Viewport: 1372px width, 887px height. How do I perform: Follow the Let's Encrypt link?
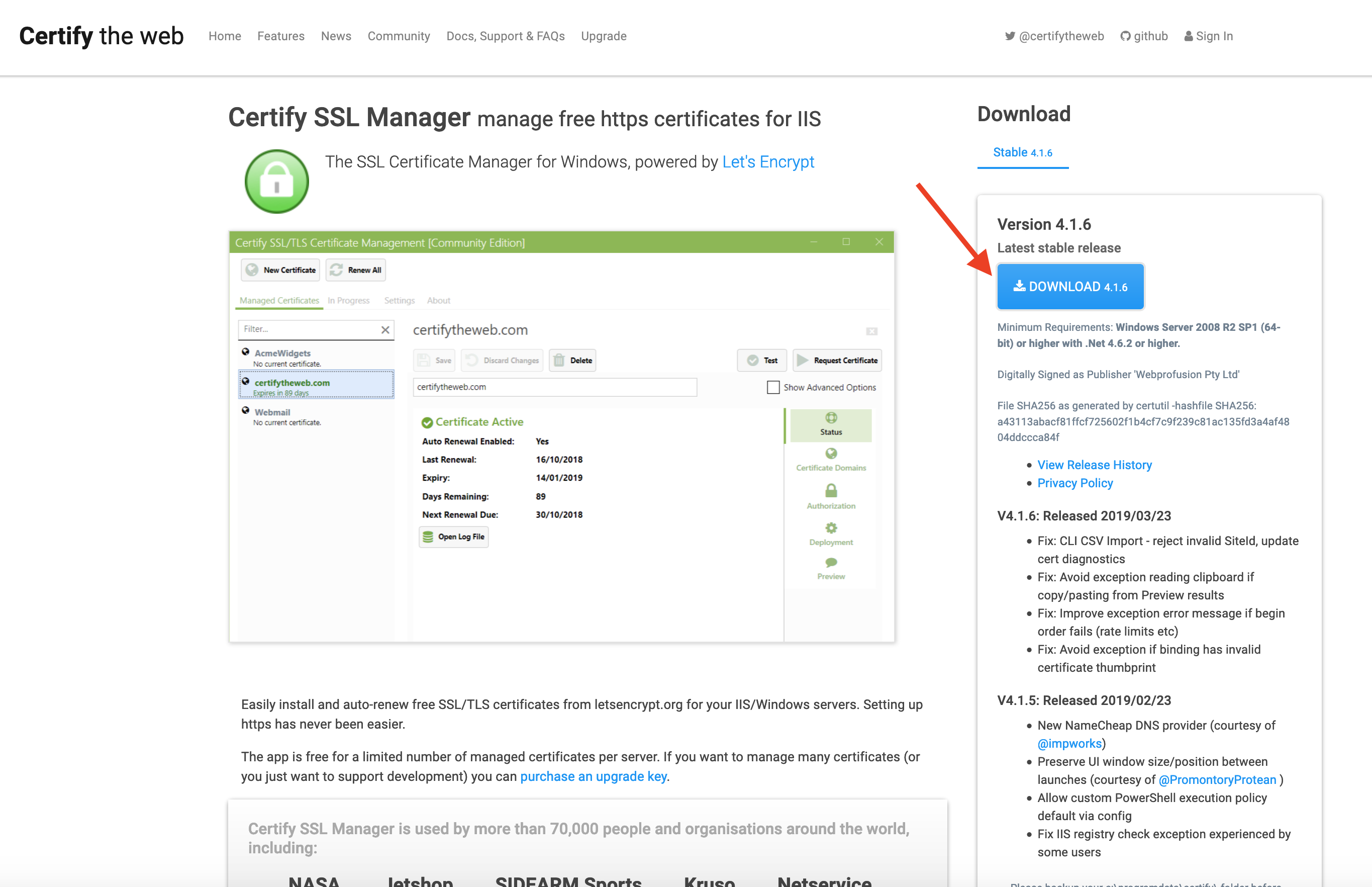pos(768,162)
